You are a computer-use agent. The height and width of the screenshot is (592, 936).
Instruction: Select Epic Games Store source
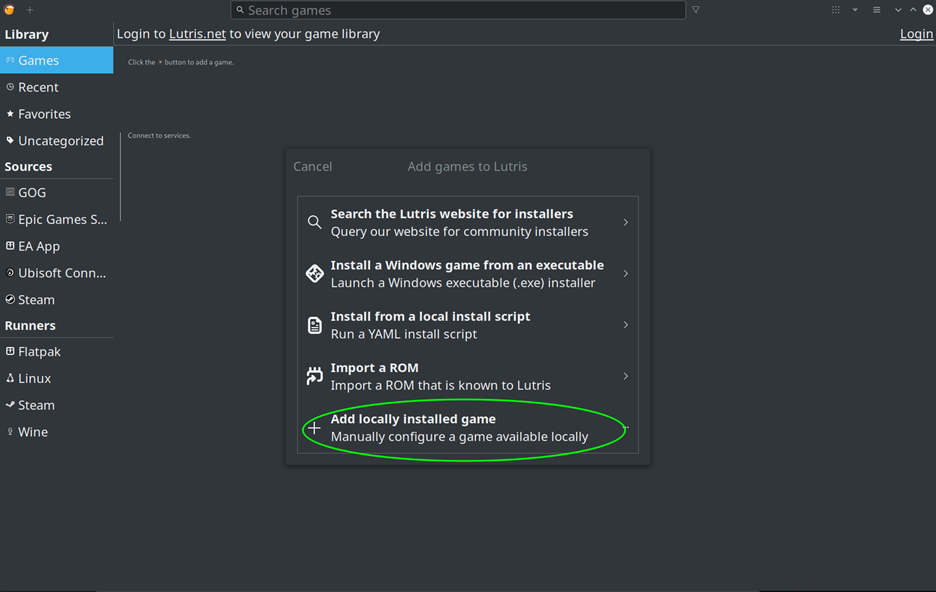(x=57, y=220)
